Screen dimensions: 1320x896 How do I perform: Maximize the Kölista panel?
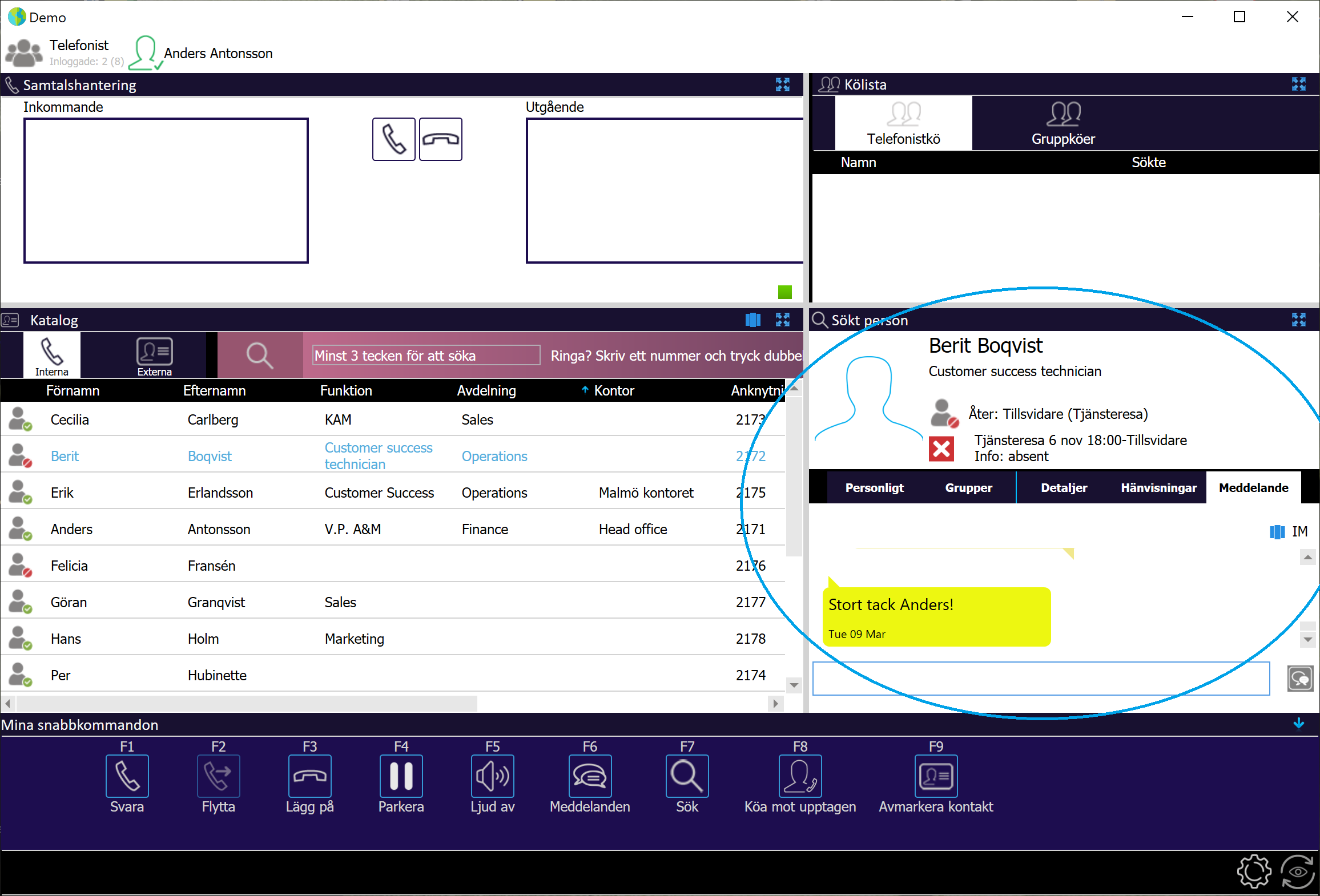[1298, 84]
